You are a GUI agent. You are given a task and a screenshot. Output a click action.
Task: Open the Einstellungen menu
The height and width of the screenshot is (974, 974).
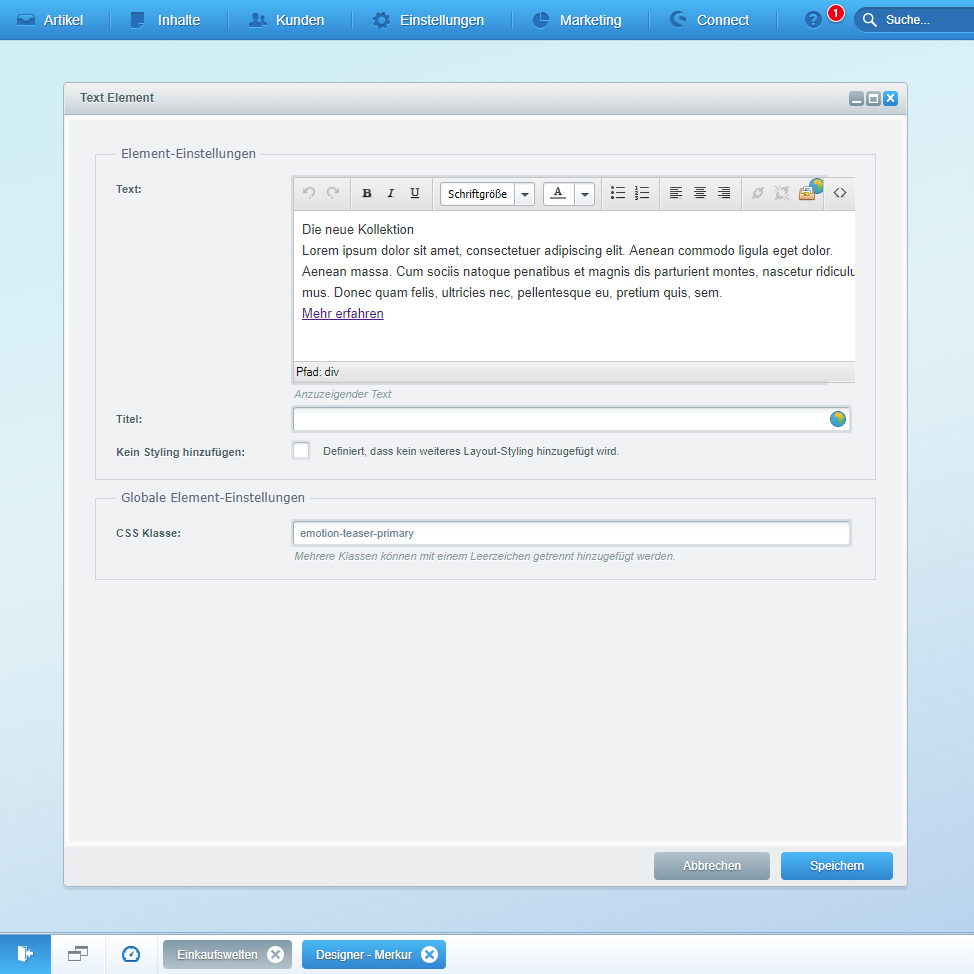tap(428, 20)
